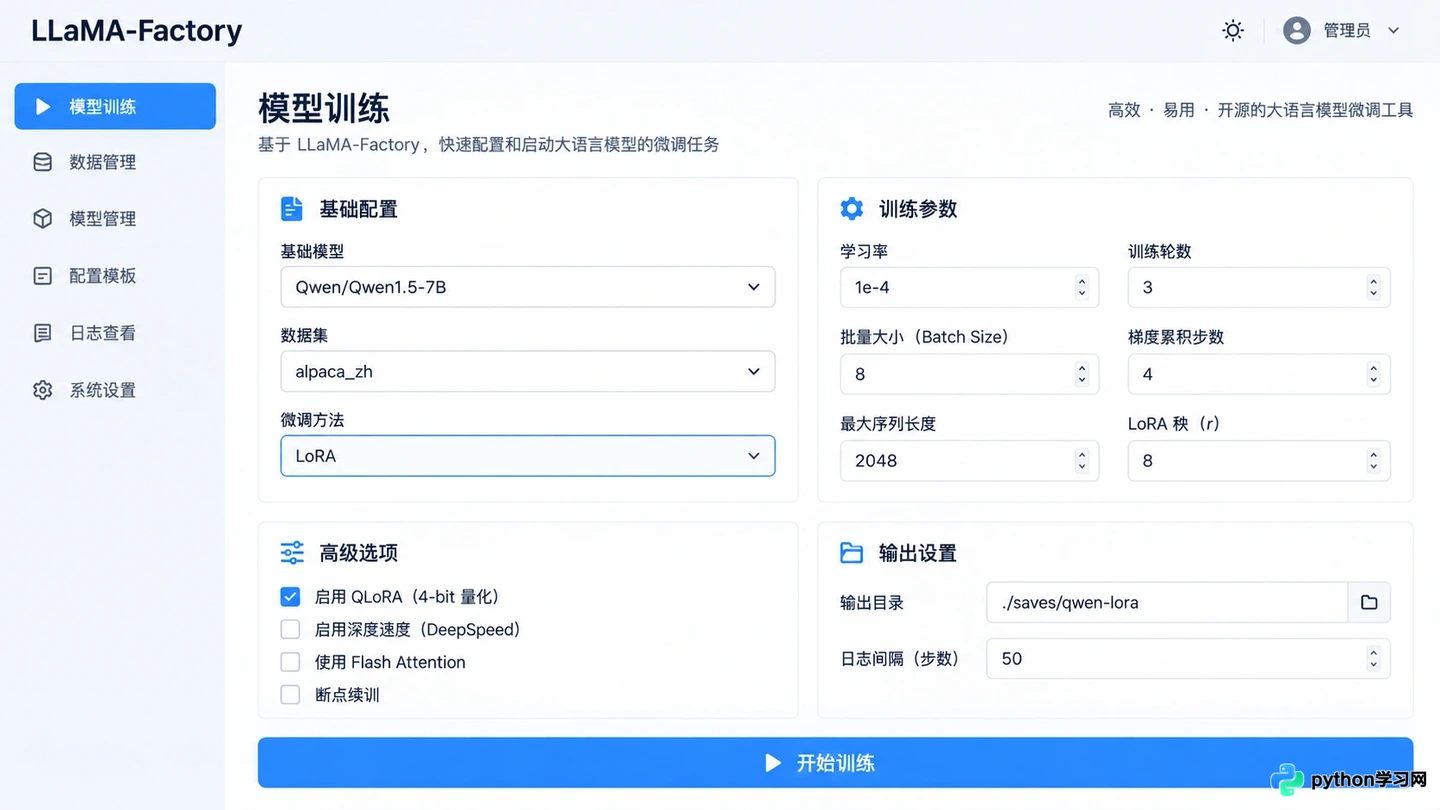Viewport: 1440px width, 810px height.
Task: Enable the 使用 Flash Attention checkbox
Action: coord(290,662)
